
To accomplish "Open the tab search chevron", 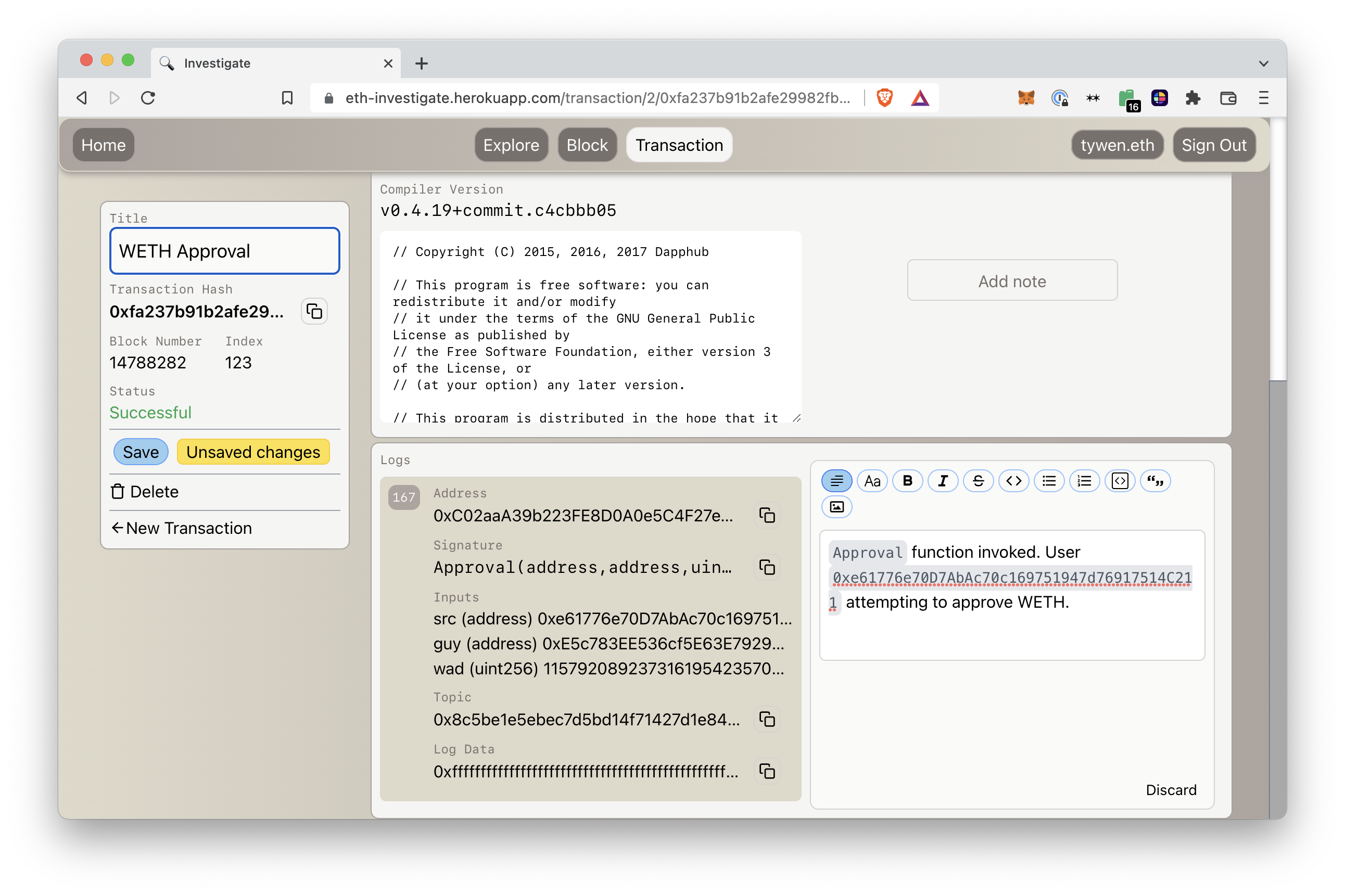I will point(1263,63).
